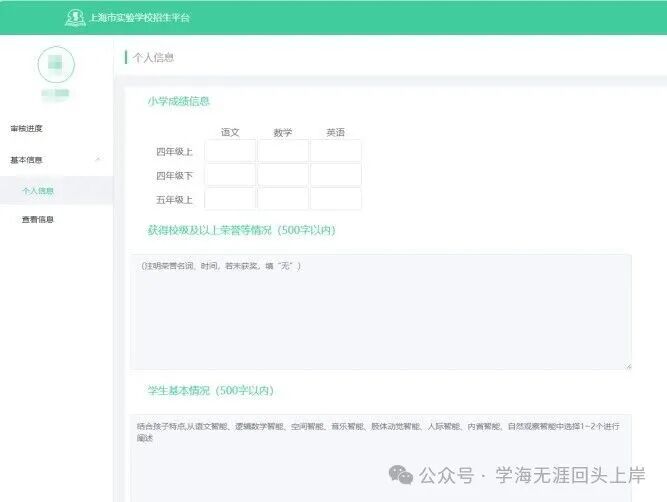The image size is (667, 502).
Task: Click the honors text area resize handle
Action: tap(627, 365)
